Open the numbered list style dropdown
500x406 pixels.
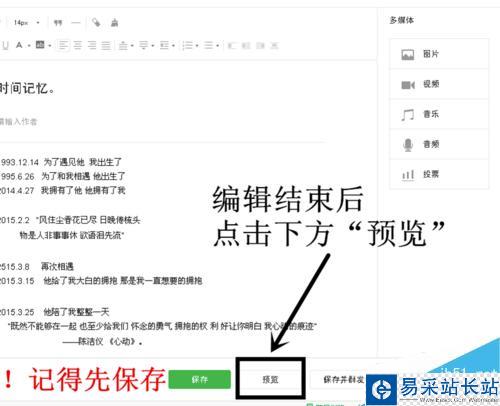tap(197, 46)
